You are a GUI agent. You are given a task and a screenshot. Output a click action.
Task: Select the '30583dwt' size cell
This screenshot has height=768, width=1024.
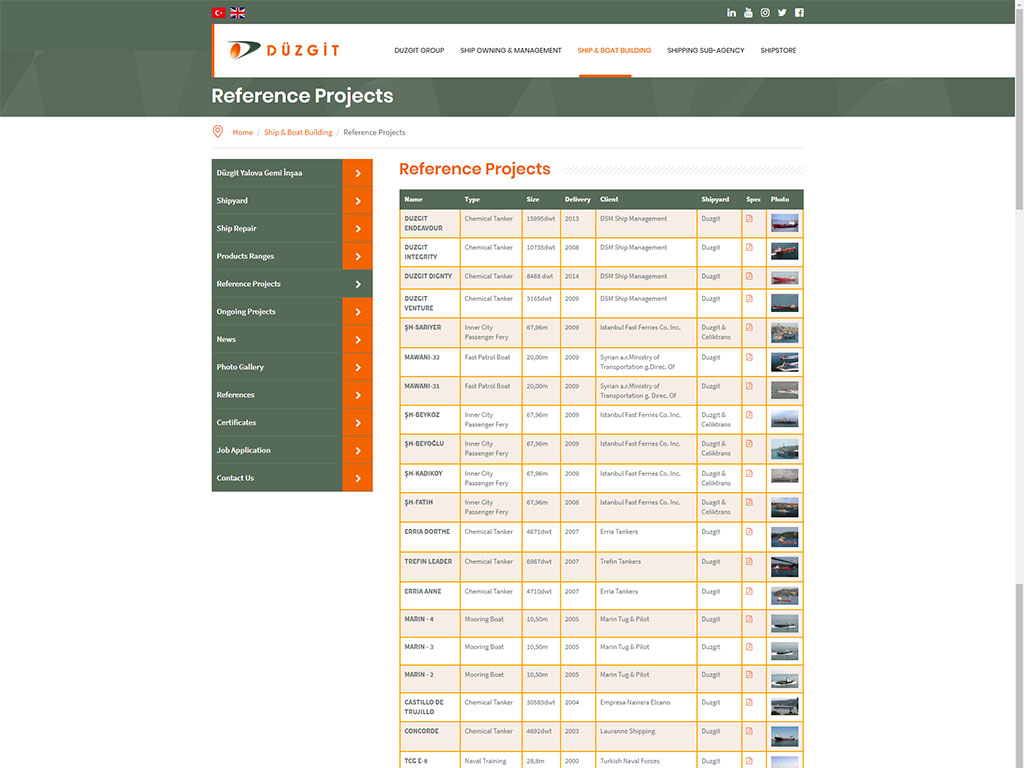[541, 707]
